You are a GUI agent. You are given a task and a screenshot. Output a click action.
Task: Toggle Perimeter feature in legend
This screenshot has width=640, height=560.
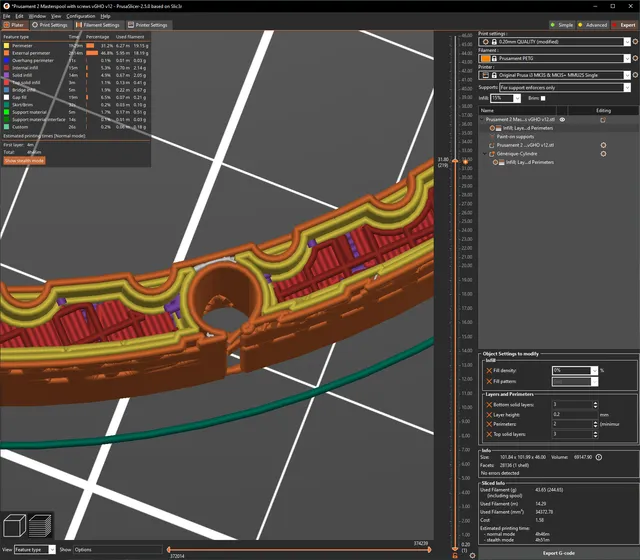(x=22, y=46)
